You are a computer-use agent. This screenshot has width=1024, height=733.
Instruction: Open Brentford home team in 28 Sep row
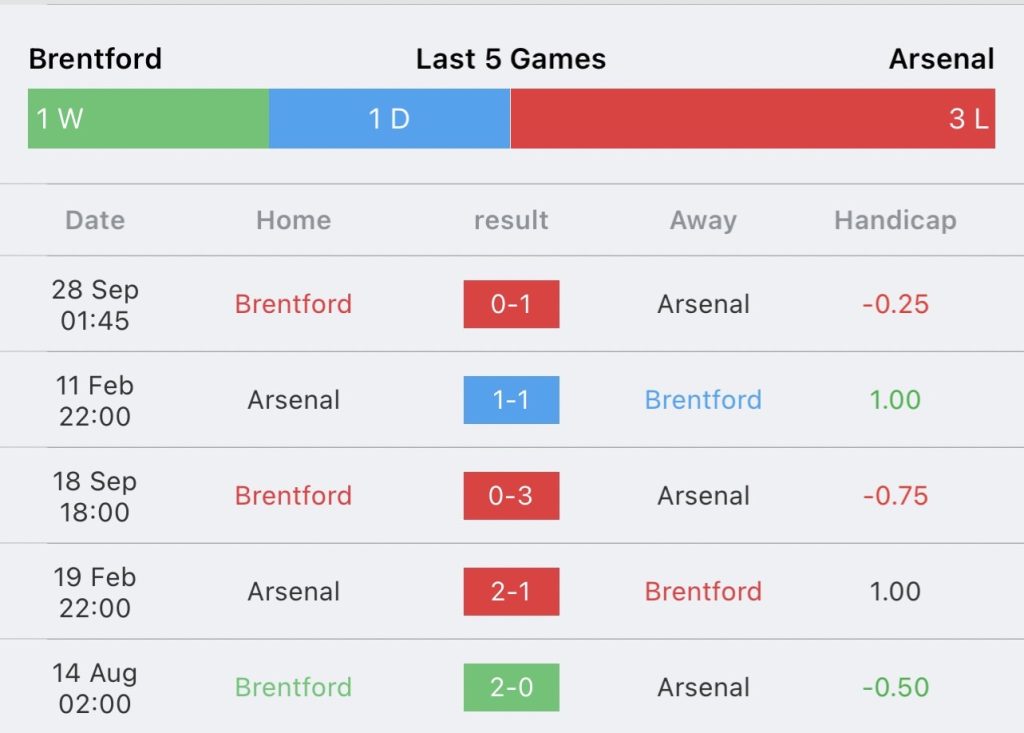(293, 304)
